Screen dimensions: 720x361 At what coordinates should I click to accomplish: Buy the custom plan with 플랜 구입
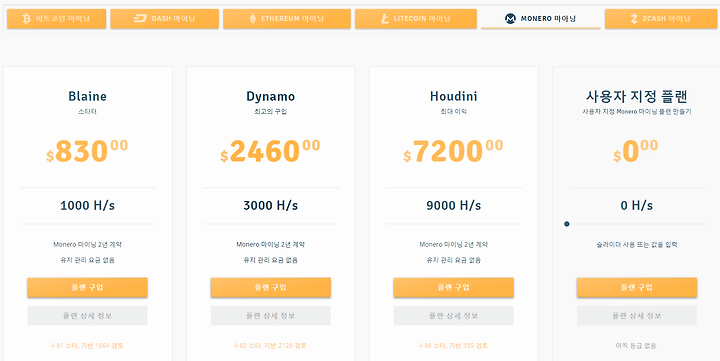[x=636, y=288]
